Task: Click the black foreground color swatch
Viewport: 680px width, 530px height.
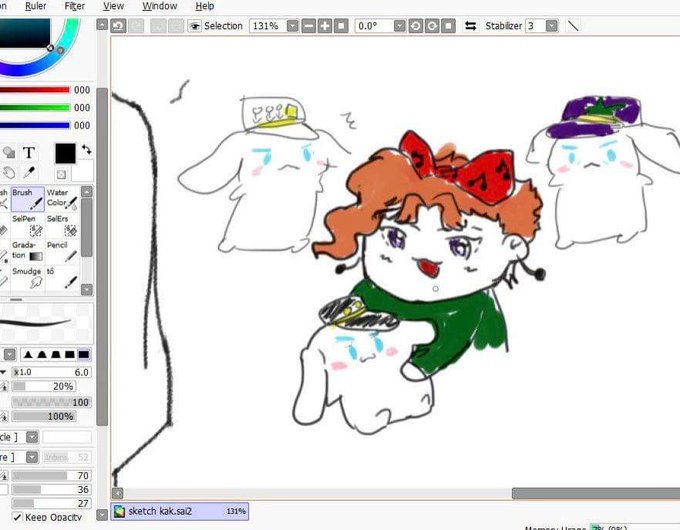Action: [x=65, y=153]
